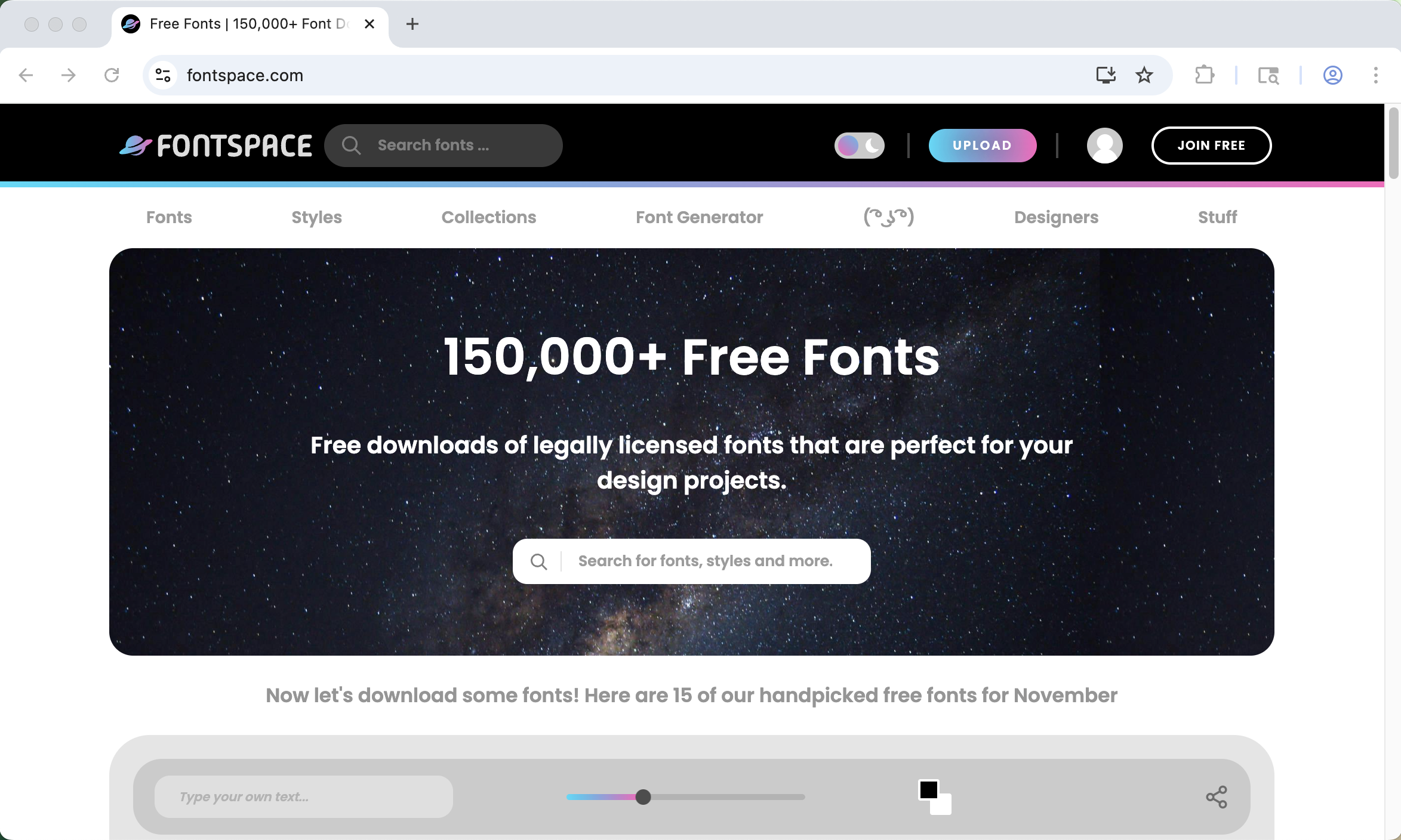This screenshot has width=1401, height=840.
Task: Click the user avatar icon
Action: click(x=1104, y=146)
